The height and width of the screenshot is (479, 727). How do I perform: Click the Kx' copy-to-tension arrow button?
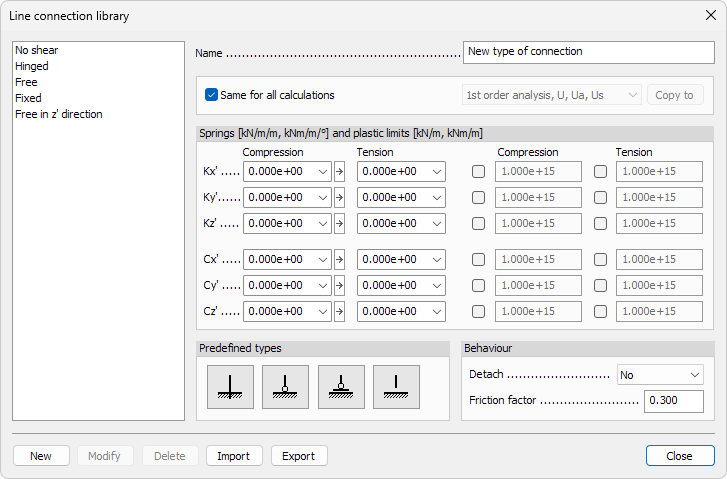339,172
